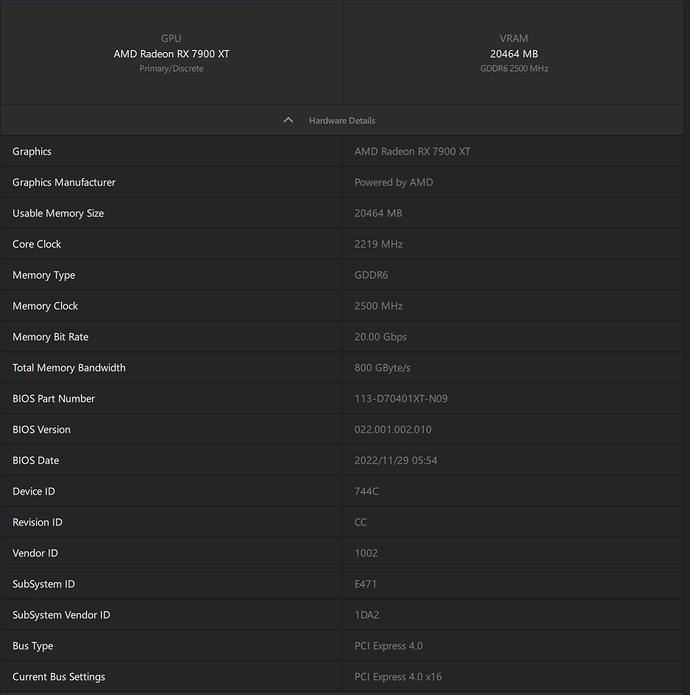Click the BIOS Version 022.001.002.010 value
Screen dimensions: 690x695
[x=393, y=429]
